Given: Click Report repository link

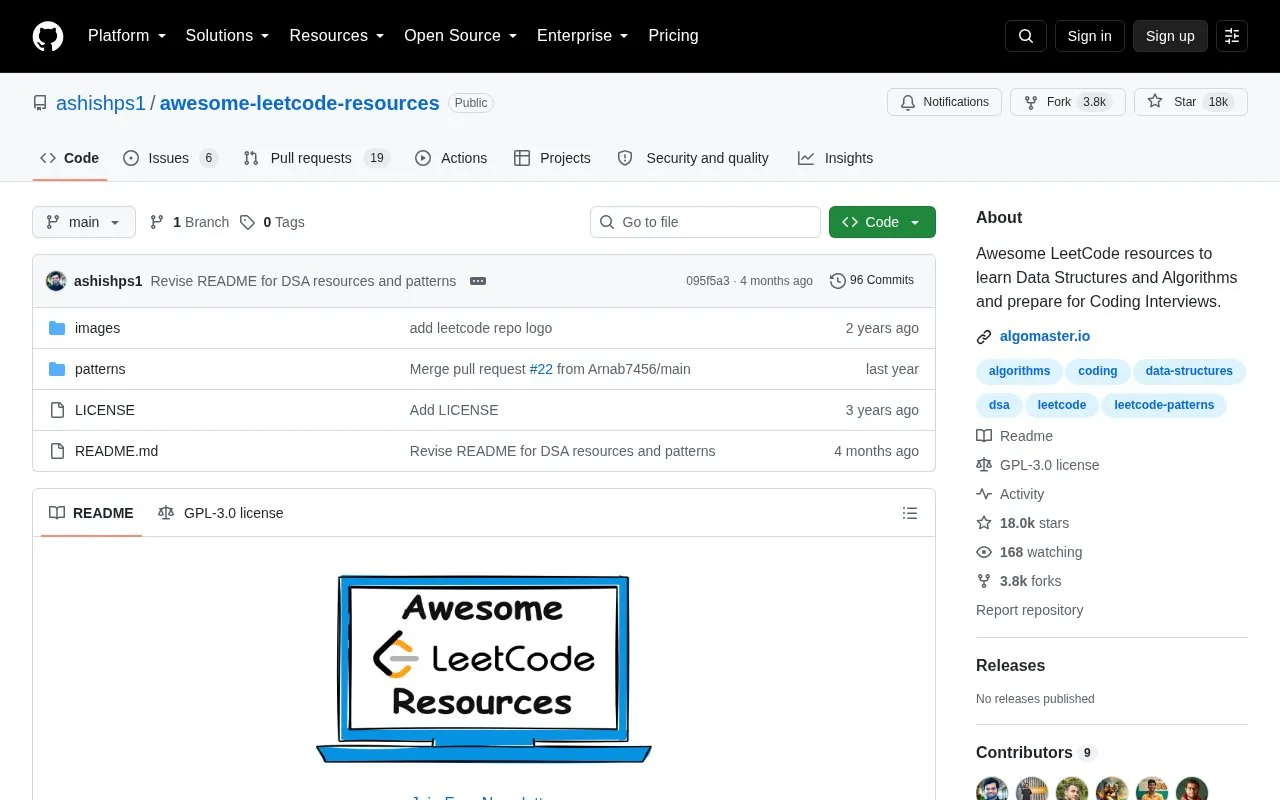Looking at the screenshot, I should [1029, 610].
